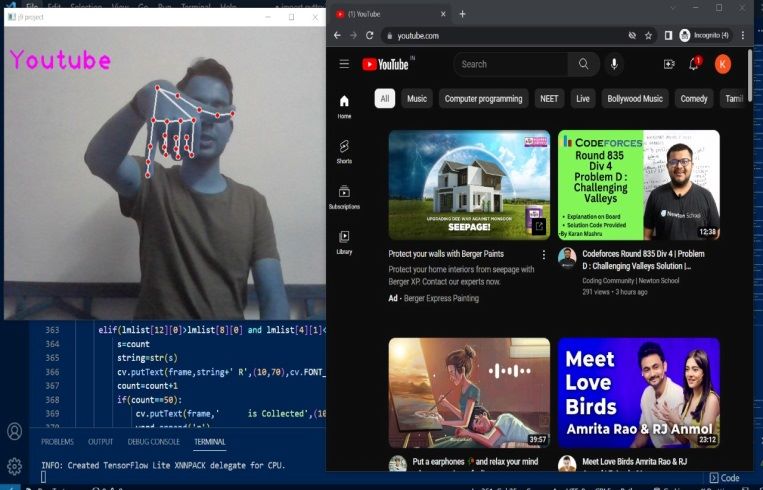
Task: Click the Code terminal label in VS Code
Action: 725,478
